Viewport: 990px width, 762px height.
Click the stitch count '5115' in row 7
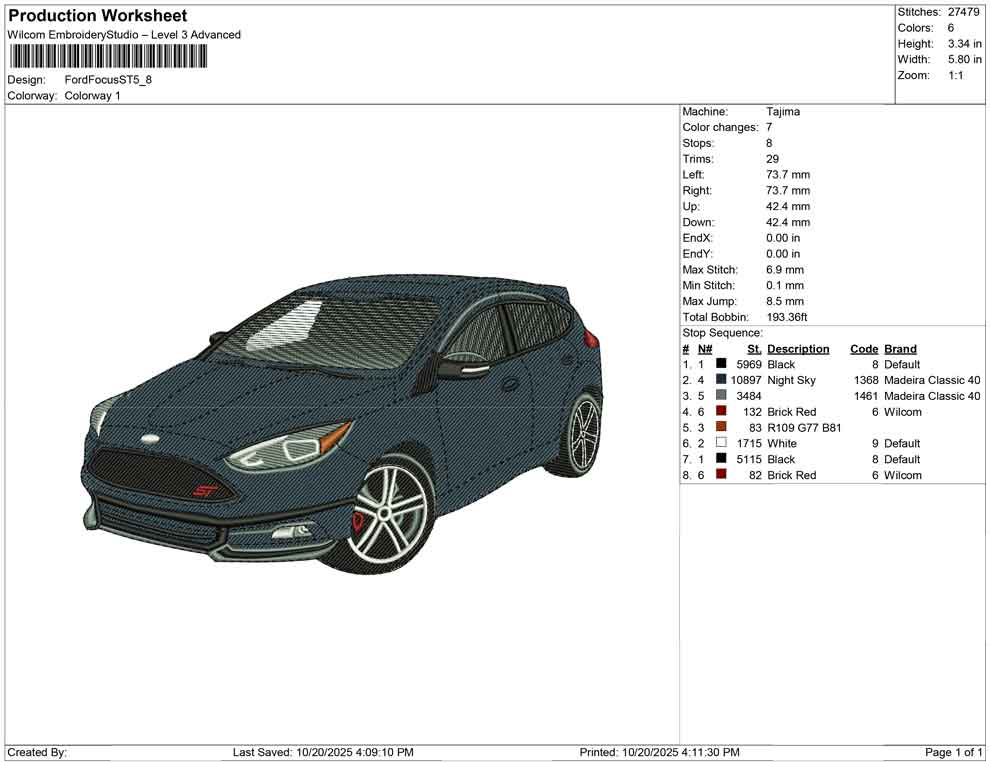pos(749,459)
